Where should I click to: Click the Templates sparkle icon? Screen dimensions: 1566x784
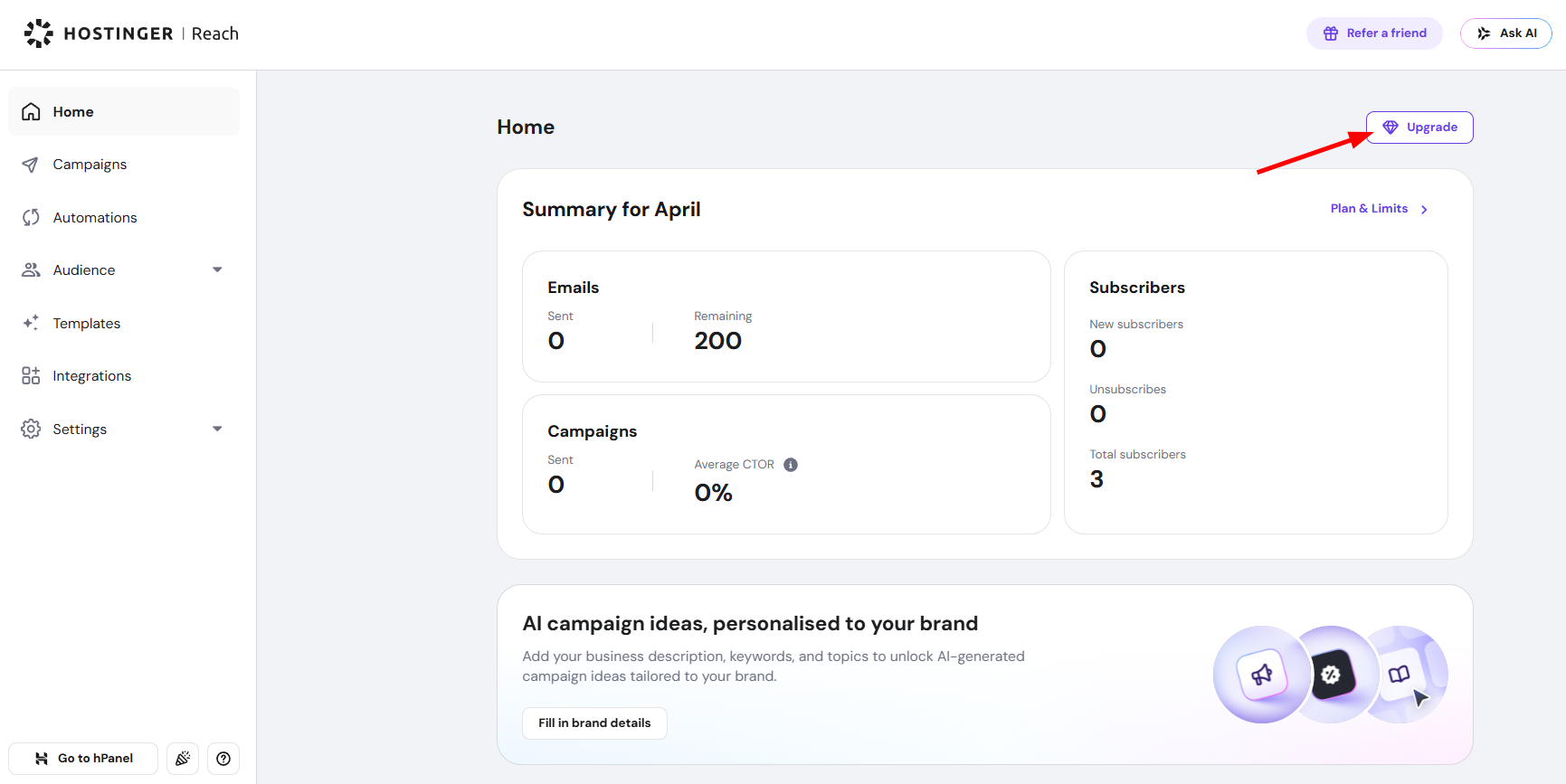[31, 323]
